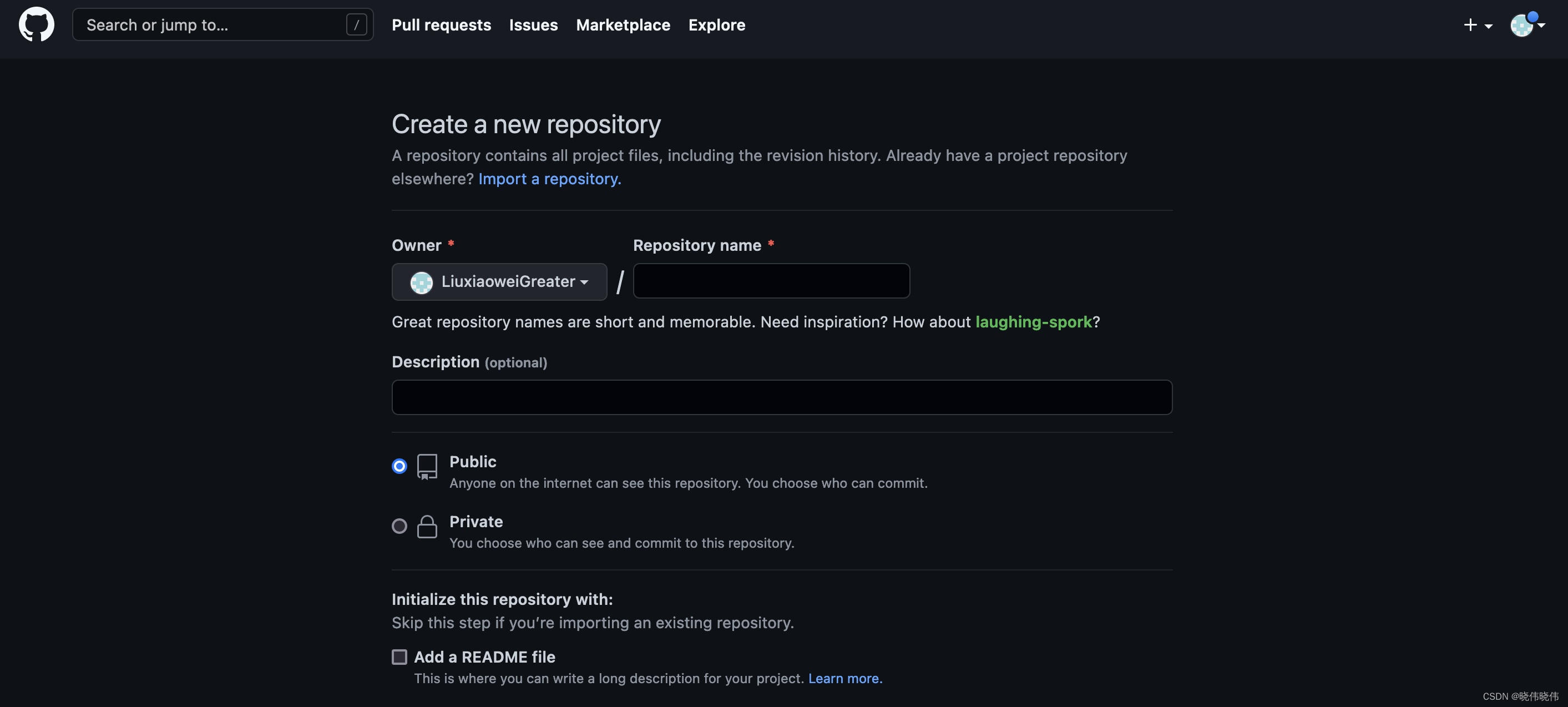
Task: Click the GitHub Octocat logo
Action: [37, 24]
